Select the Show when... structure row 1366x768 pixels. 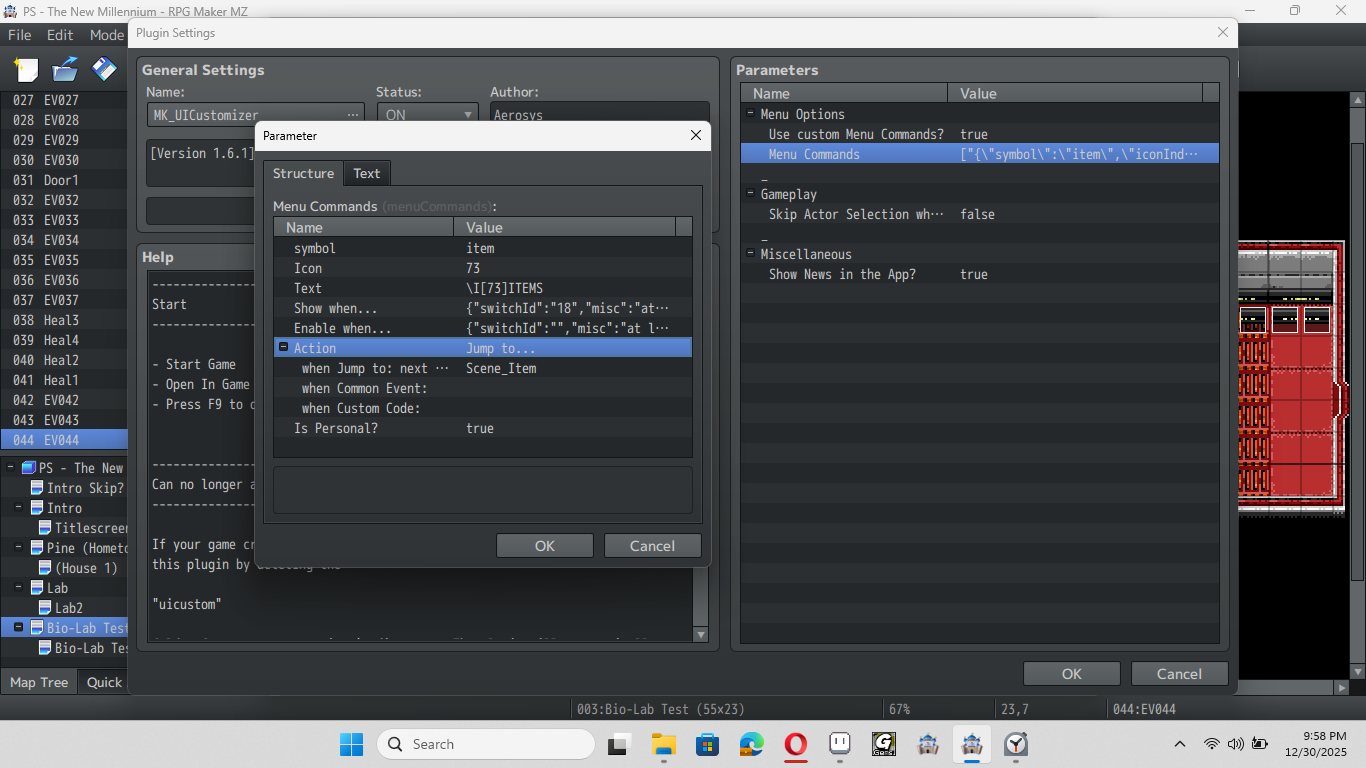483,308
